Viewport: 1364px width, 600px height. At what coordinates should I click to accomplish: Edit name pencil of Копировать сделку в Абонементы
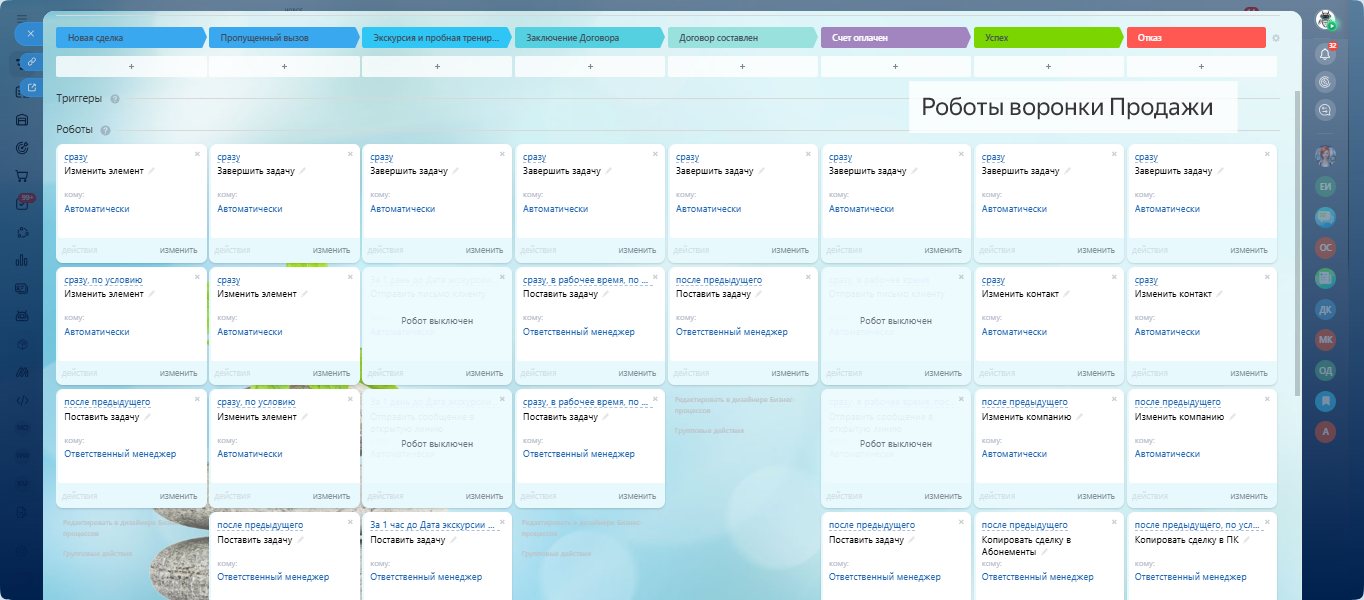point(1043,551)
